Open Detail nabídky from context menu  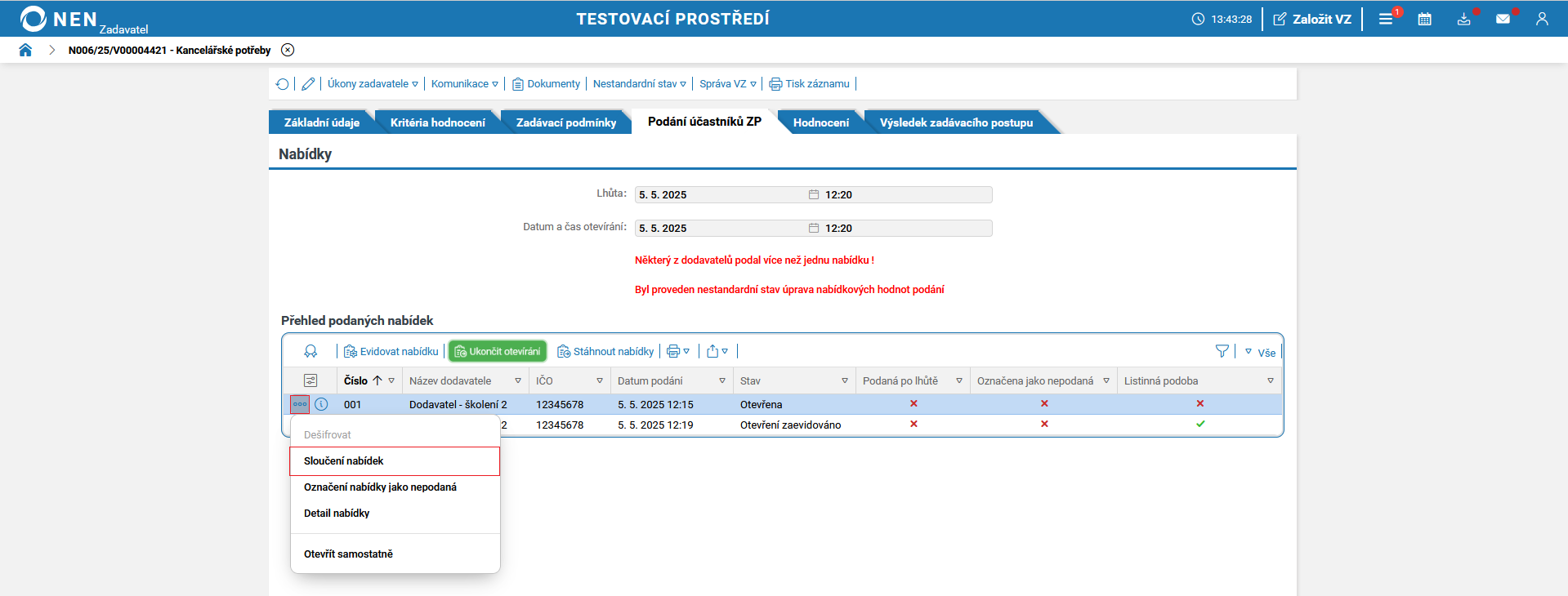tap(395, 514)
